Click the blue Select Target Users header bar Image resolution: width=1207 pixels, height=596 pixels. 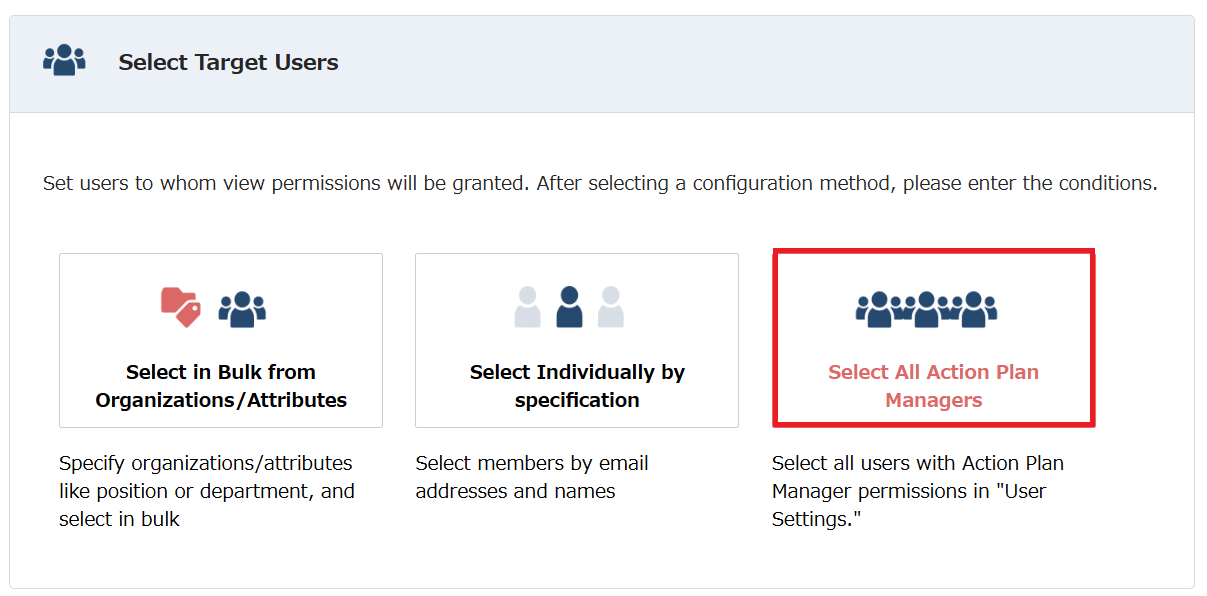(700, 63)
